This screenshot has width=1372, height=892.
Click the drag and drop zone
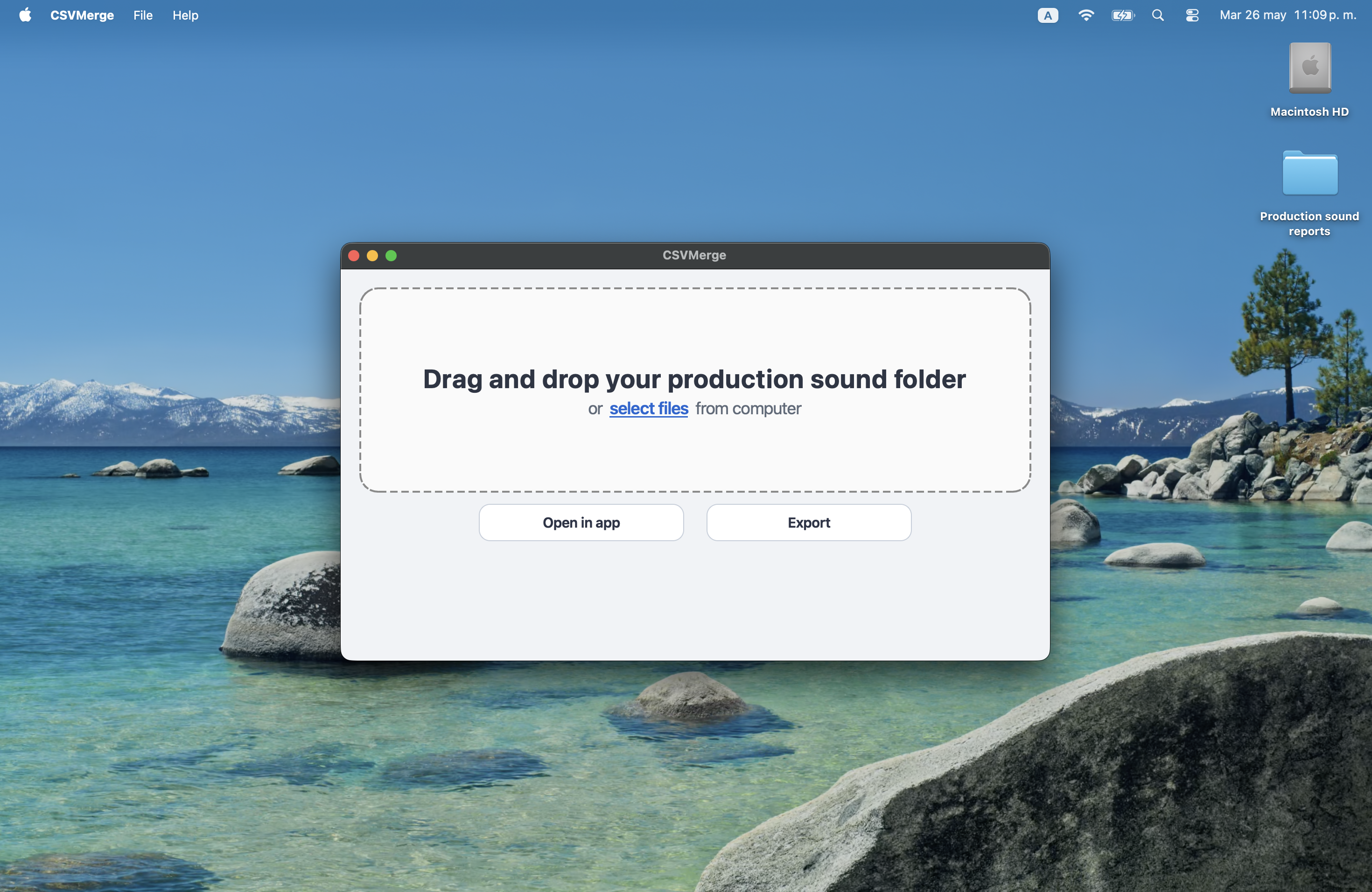[x=695, y=390]
